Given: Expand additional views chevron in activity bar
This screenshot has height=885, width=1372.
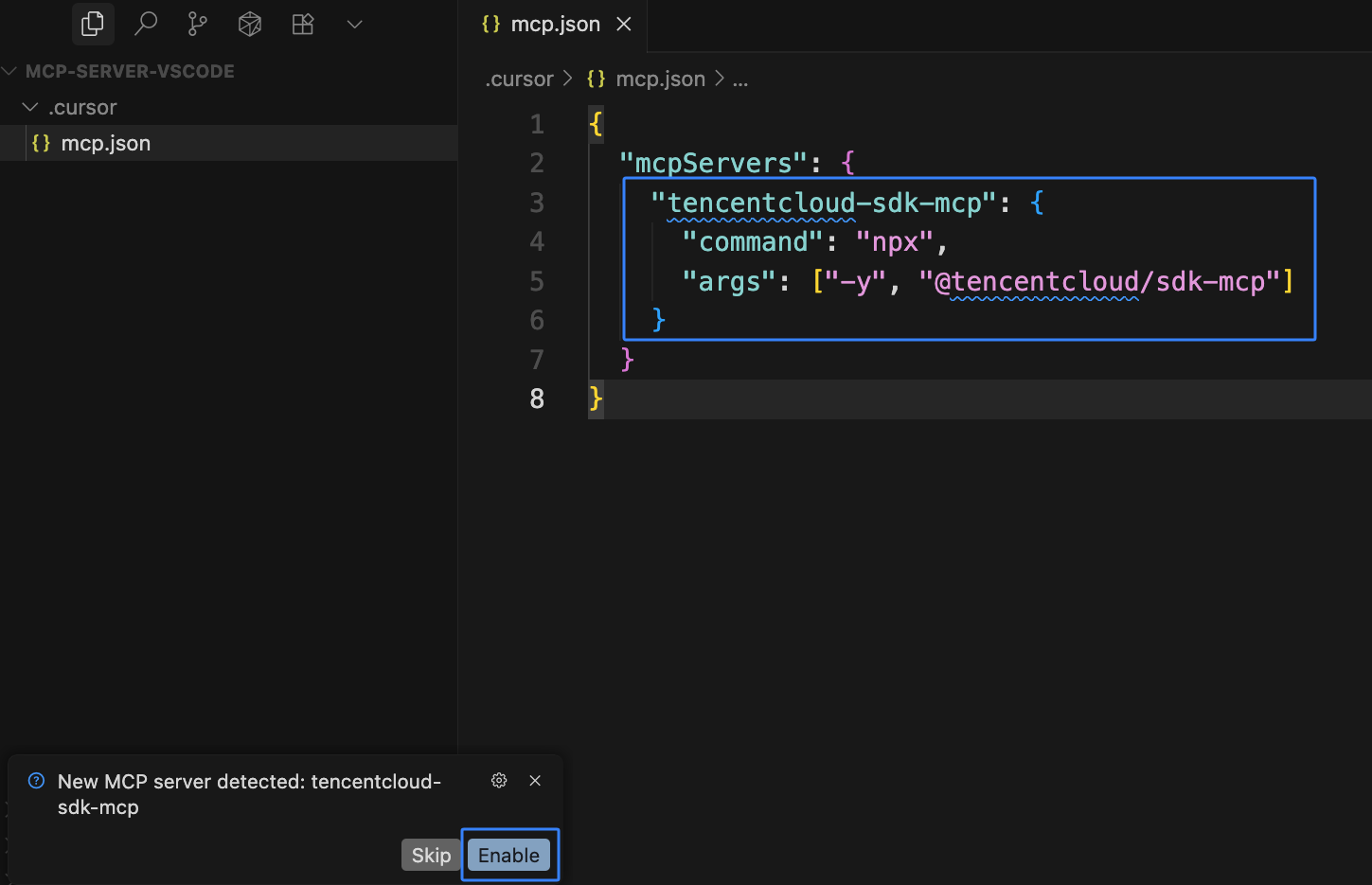Looking at the screenshot, I should pyautogui.click(x=355, y=24).
